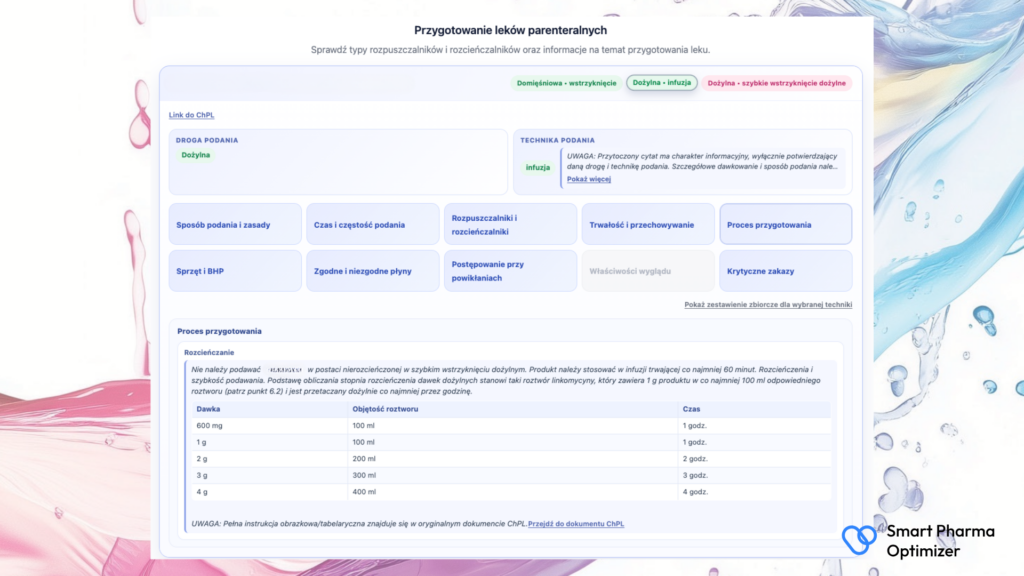1024x576 pixels.
Task: Open the Link do ChPL
Action: 191,115
